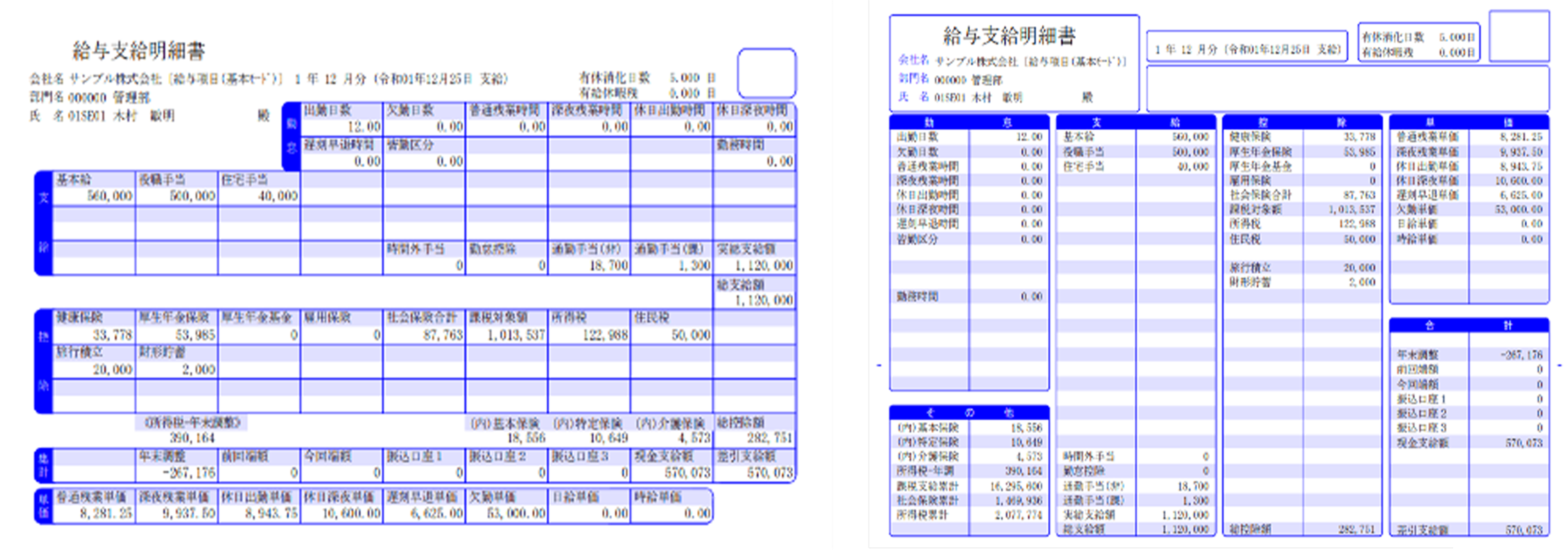
Task: Click the 給与支給明細書 title on the left payslip
Action: tap(139, 51)
